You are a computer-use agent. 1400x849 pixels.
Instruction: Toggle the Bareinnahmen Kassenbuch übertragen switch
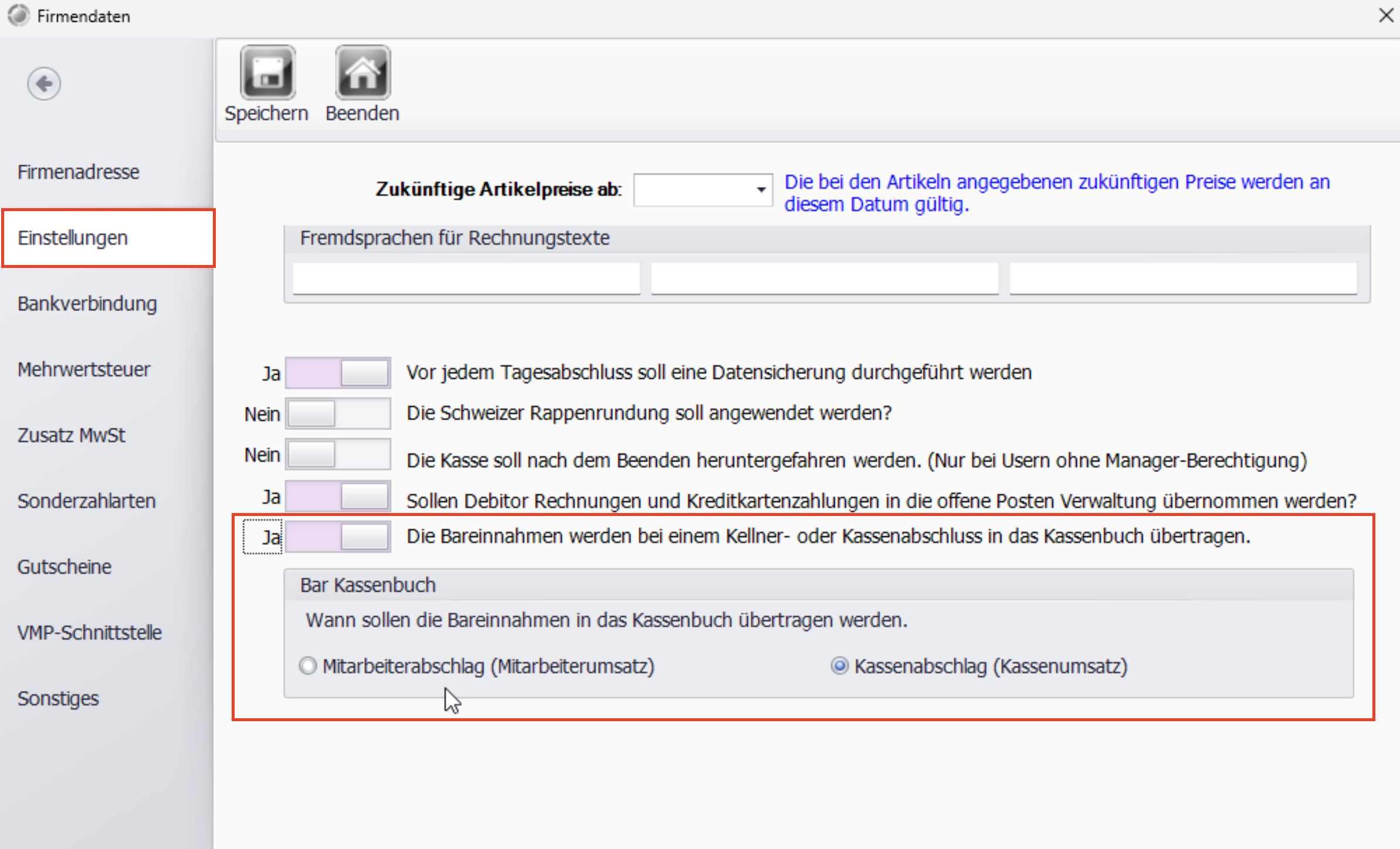point(338,536)
